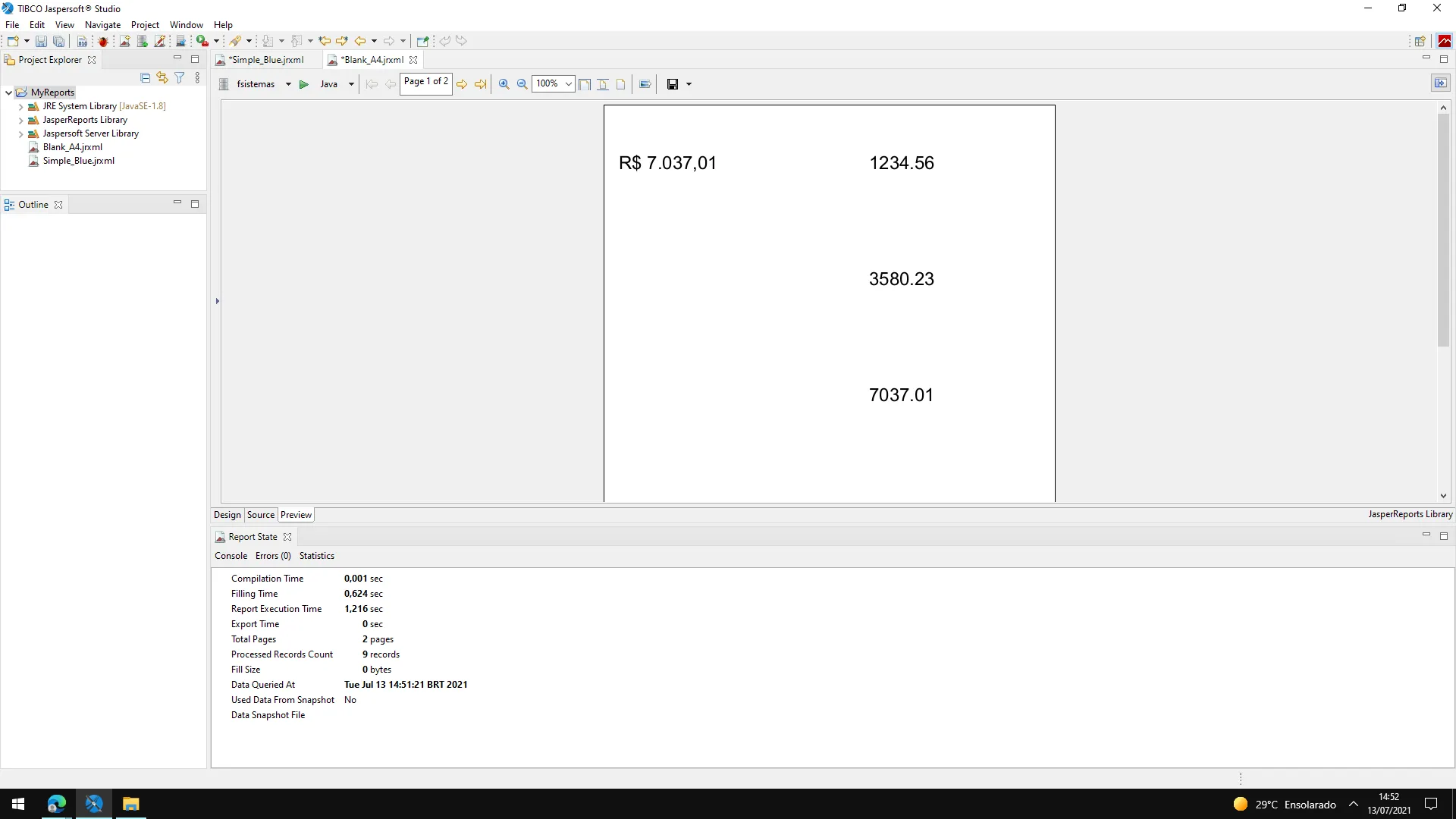Switch to the Design tab
This screenshot has width=1456, height=819.
pos(227,515)
